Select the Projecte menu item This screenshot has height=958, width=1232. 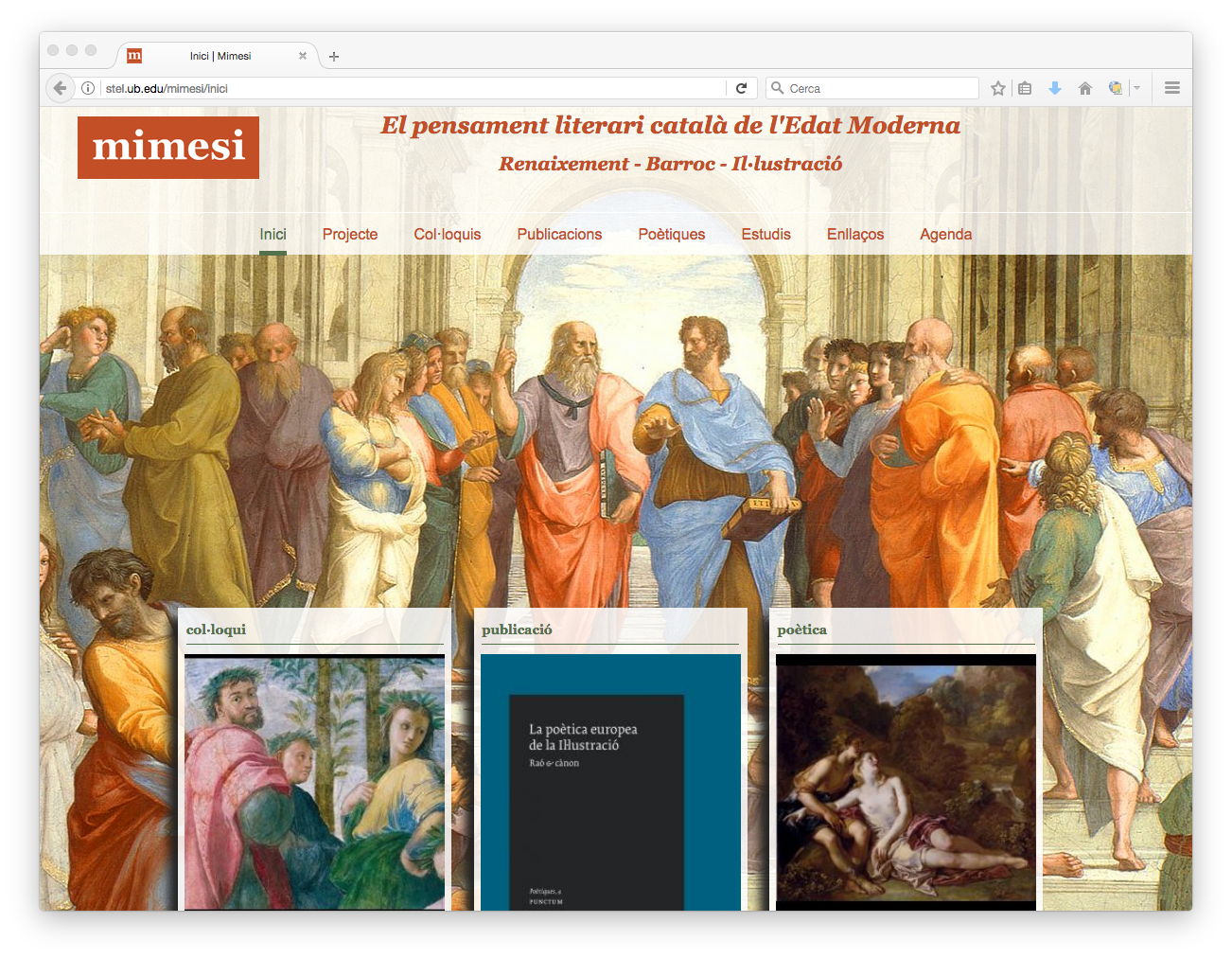(349, 235)
